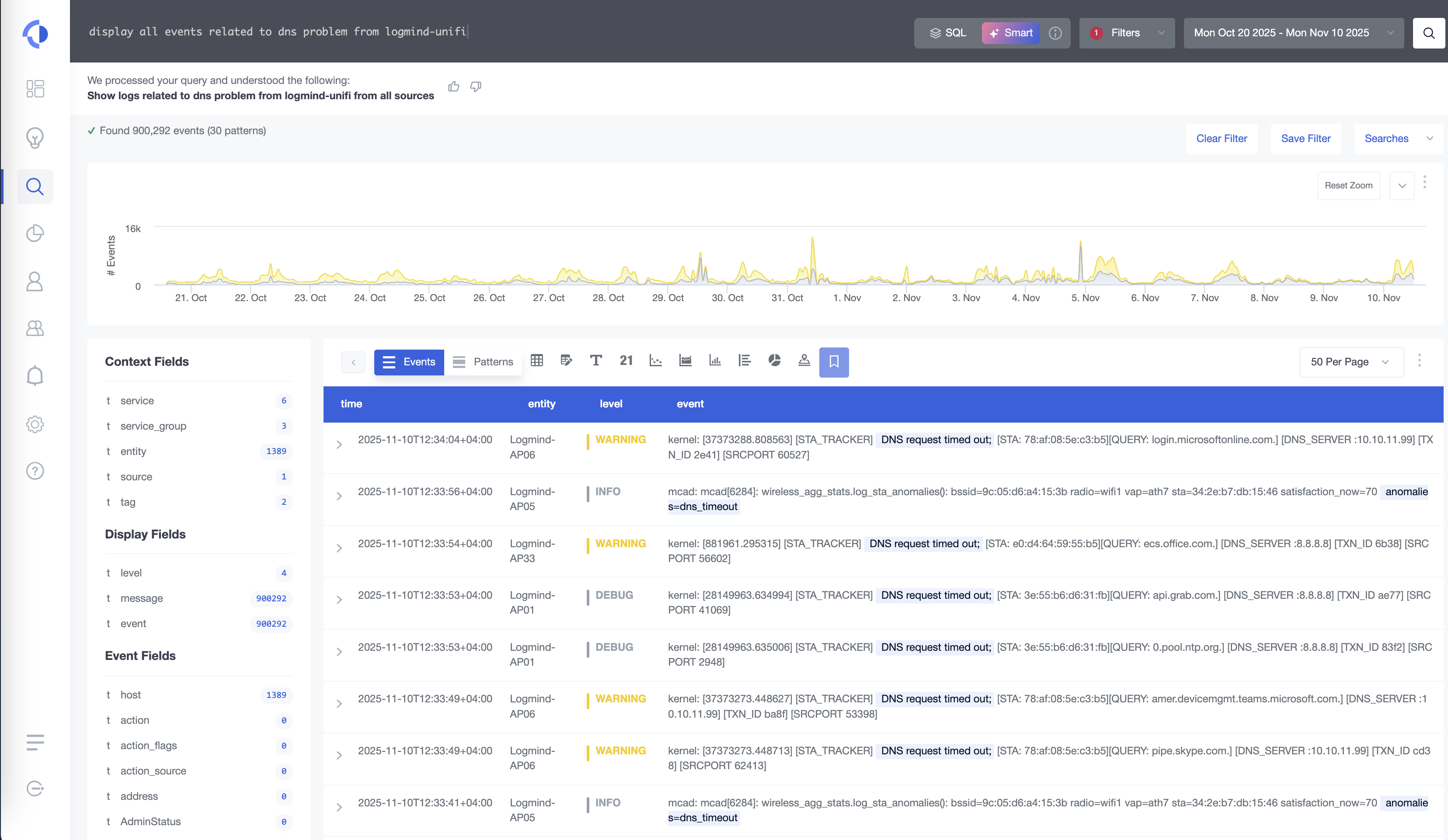Click the Clear Filter button
The image size is (1448, 840).
(1222, 138)
